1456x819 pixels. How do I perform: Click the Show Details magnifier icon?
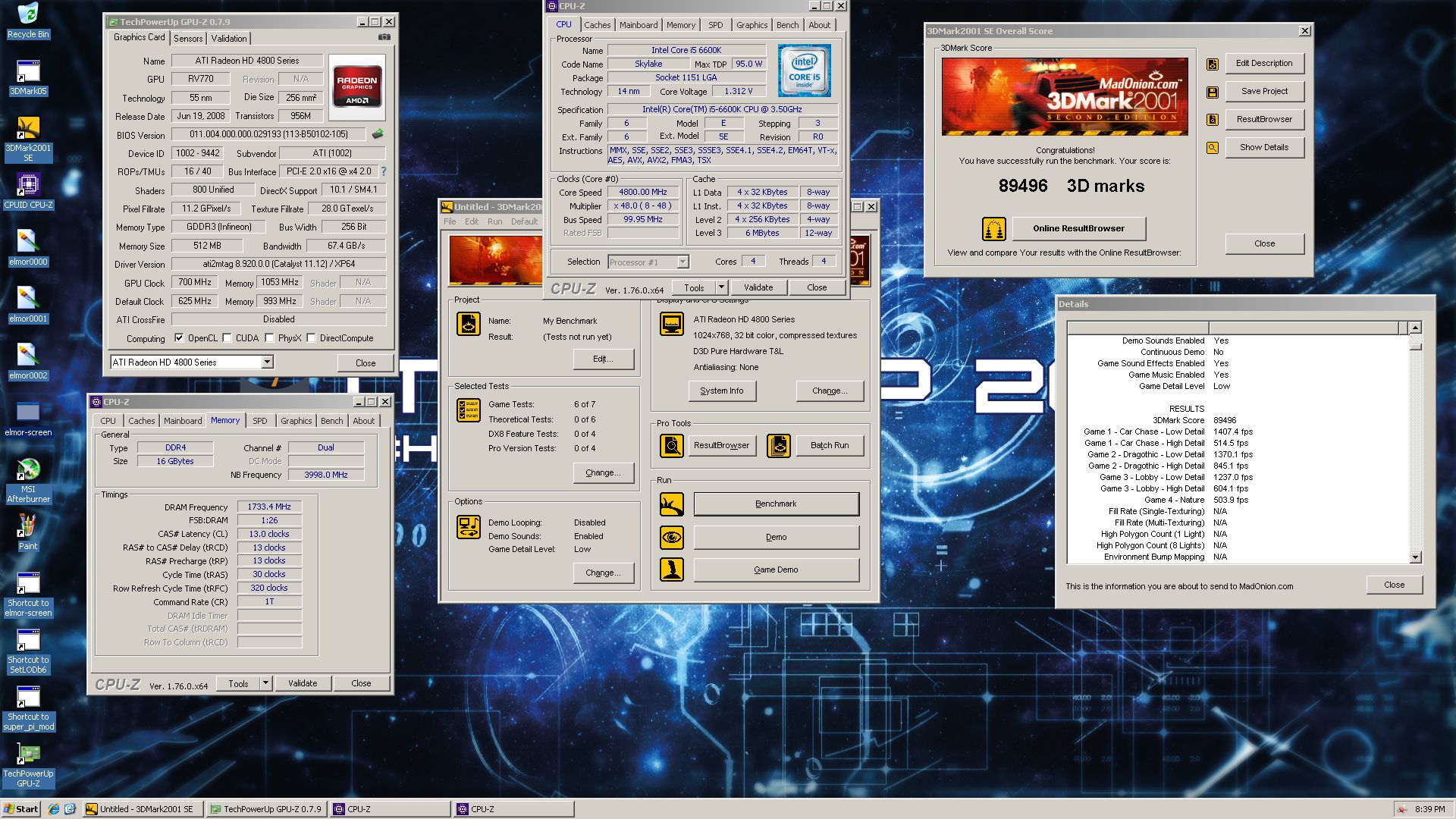tap(1213, 148)
